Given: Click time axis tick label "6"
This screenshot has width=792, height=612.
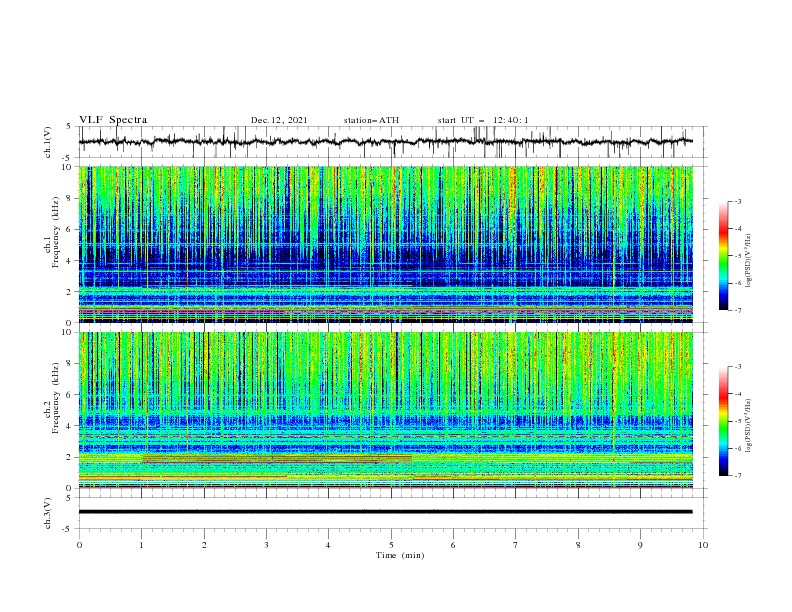Looking at the screenshot, I should pos(453,545).
